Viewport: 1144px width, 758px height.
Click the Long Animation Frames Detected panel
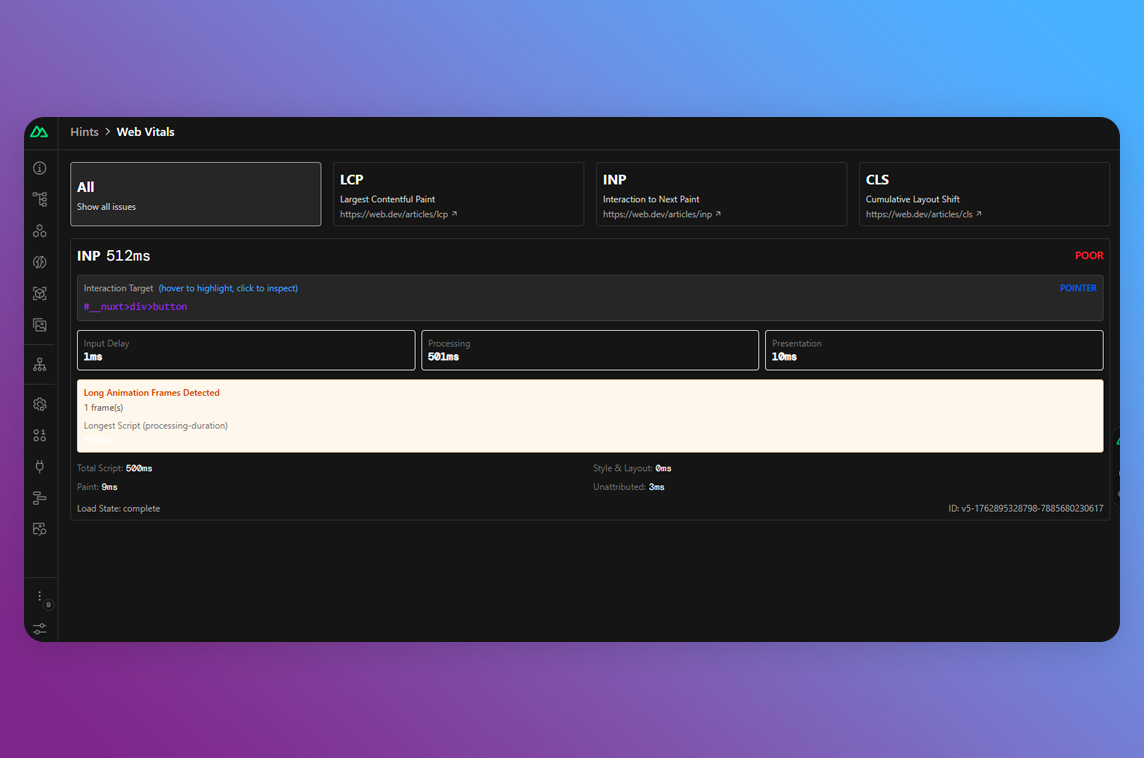(590, 415)
